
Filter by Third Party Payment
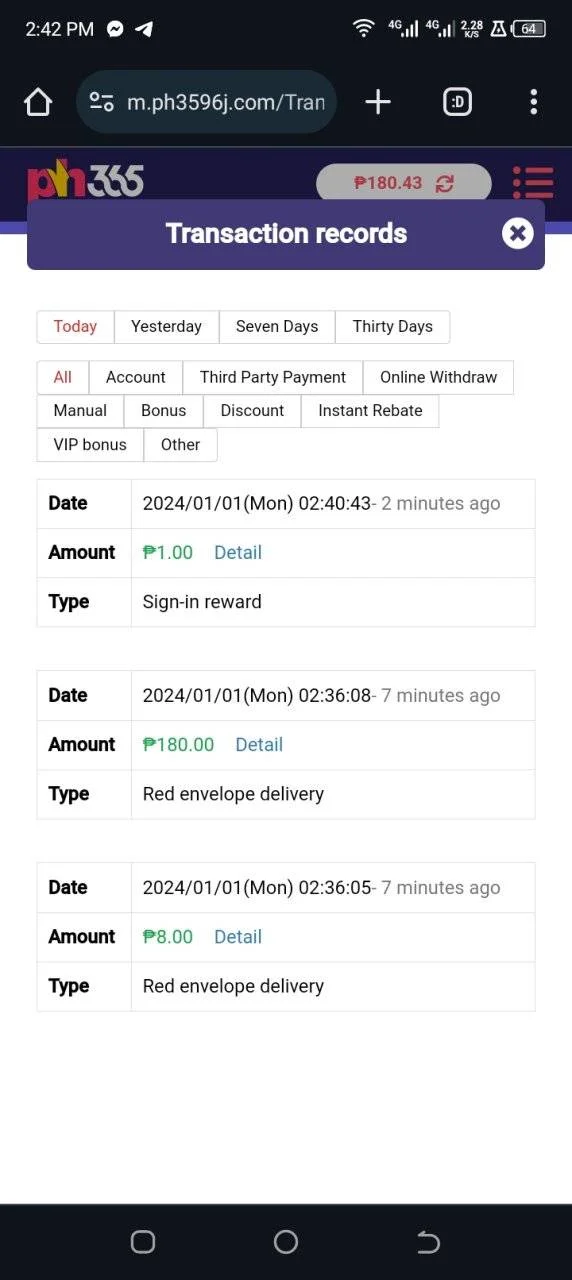click(x=273, y=378)
